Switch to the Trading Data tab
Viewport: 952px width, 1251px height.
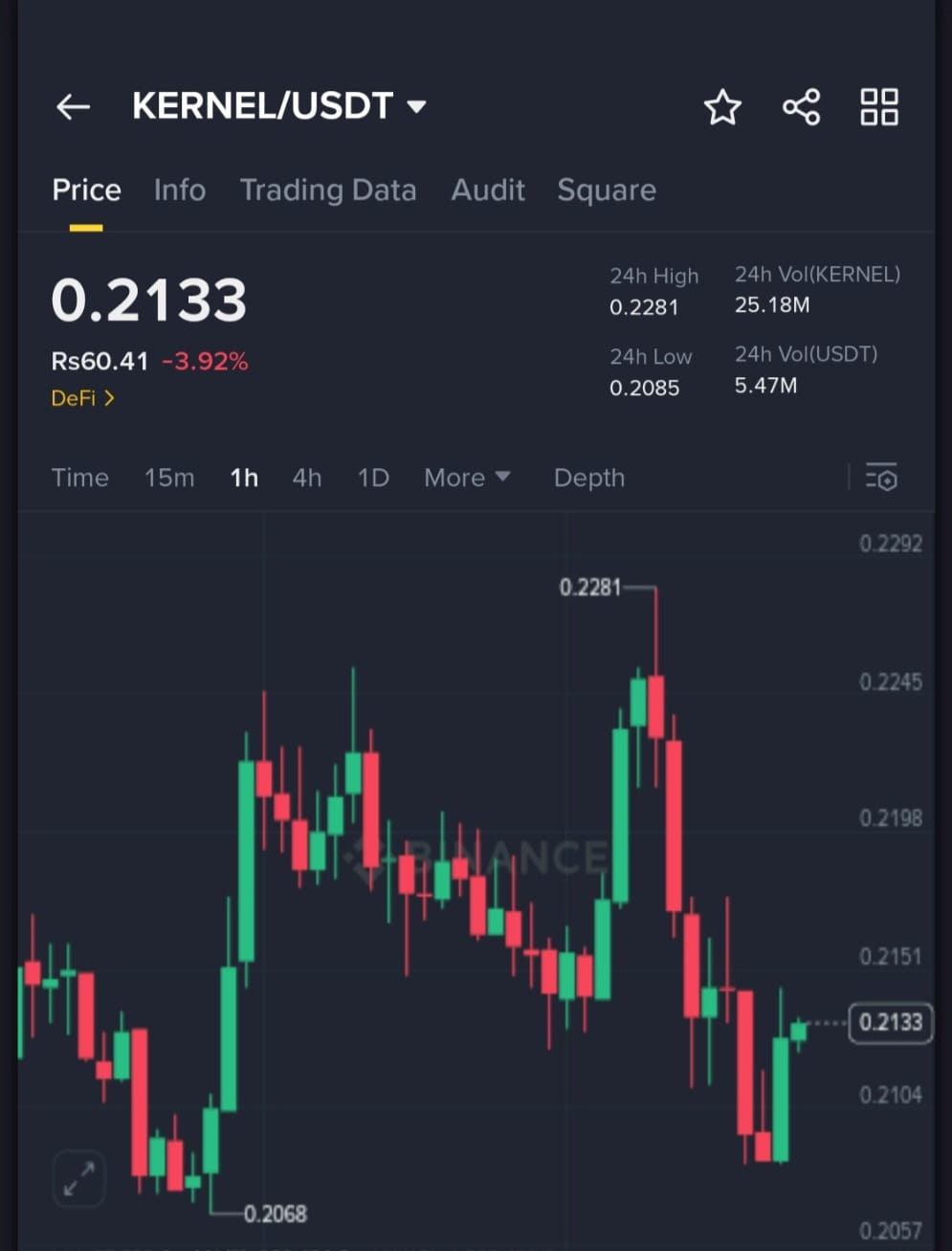click(x=328, y=190)
